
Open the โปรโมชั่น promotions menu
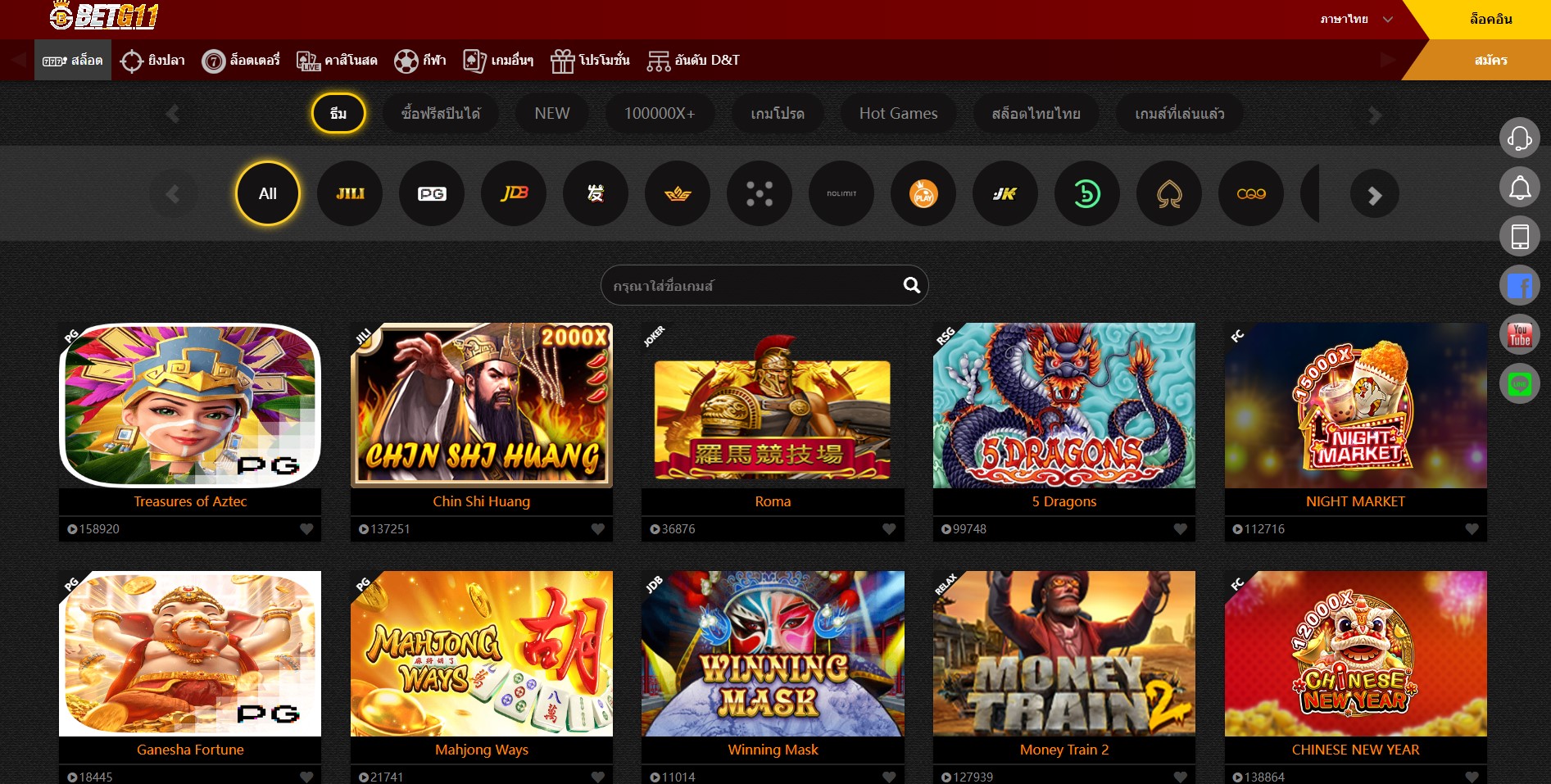click(x=590, y=61)
